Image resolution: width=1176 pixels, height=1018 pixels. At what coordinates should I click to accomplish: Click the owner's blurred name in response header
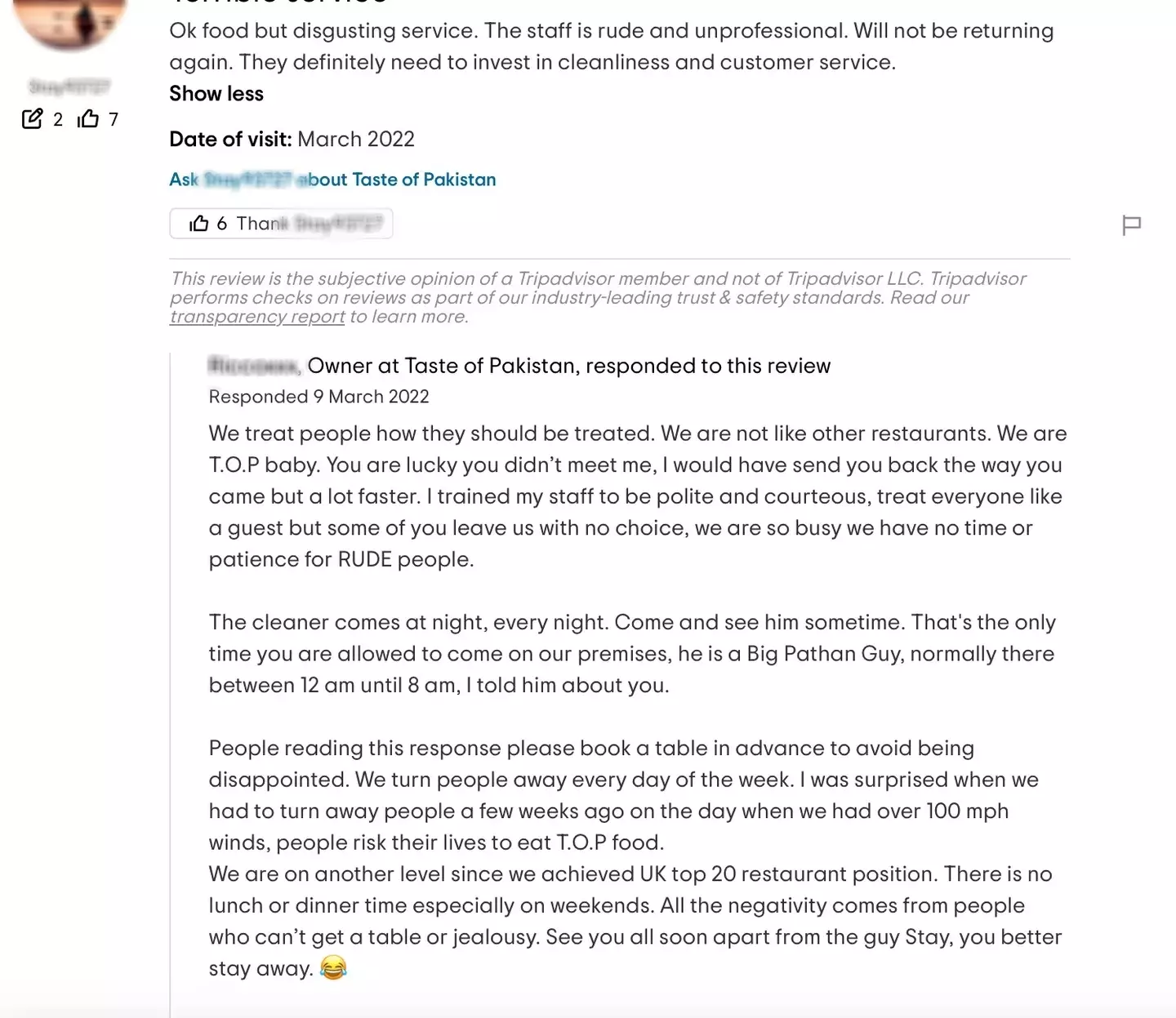pos(254,366)
